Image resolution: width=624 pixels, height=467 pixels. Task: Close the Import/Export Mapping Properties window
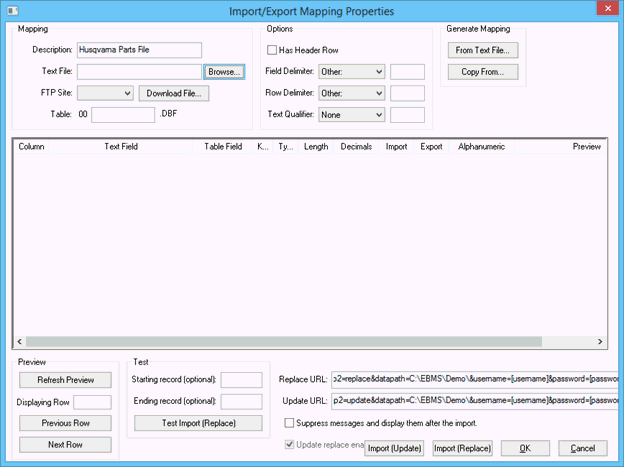coord(603,10)
